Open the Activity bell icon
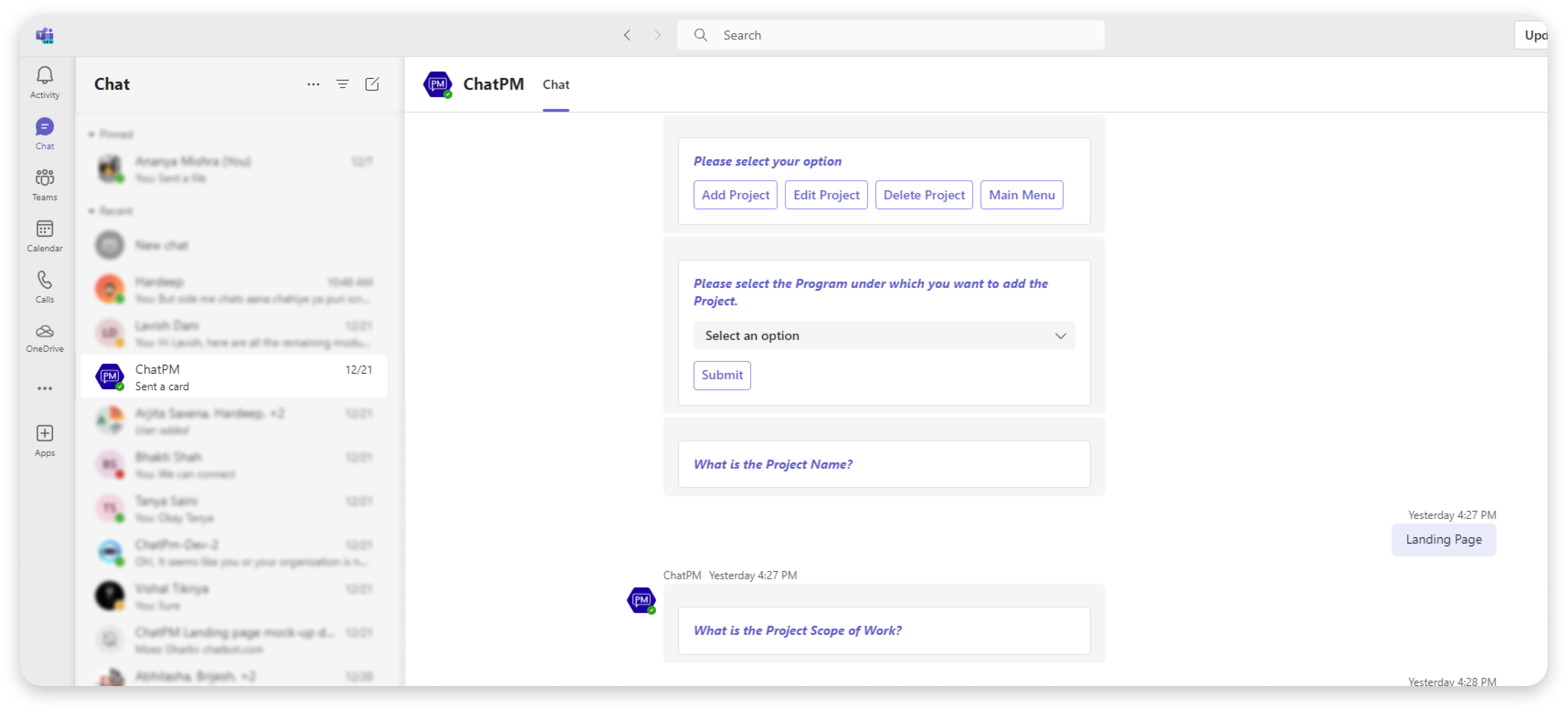Screen dimensions: 1568x712 [44, 82]
